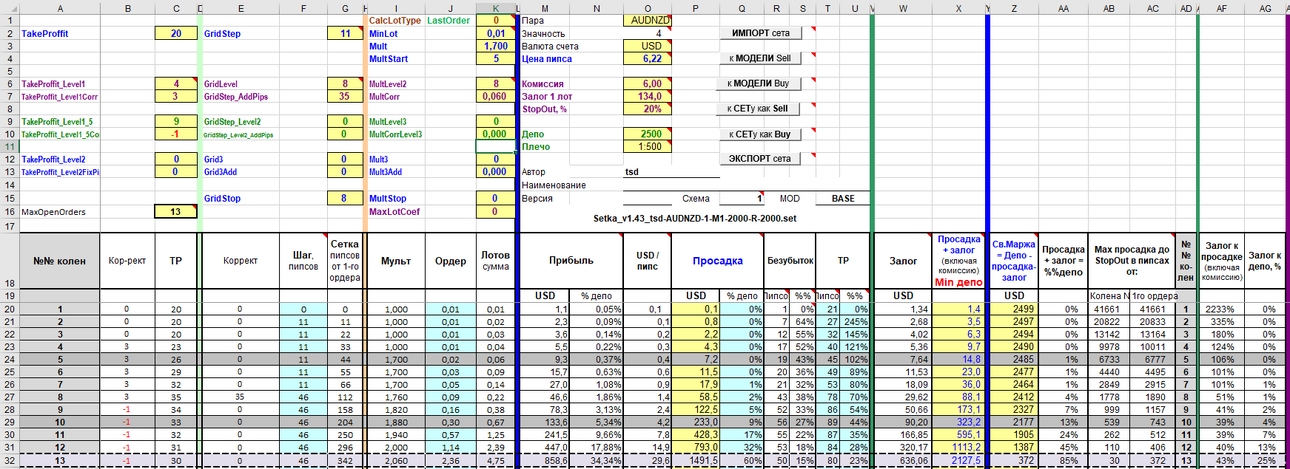1290x469 pixels.
Task: Select the StopOut value 20%
Action: (650, 109)
